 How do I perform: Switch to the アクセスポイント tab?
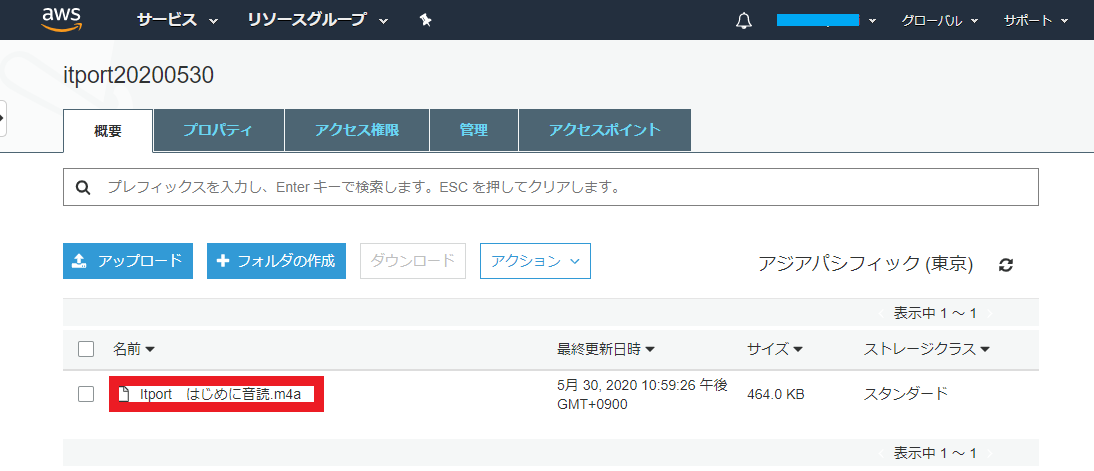tap(605, 130)
